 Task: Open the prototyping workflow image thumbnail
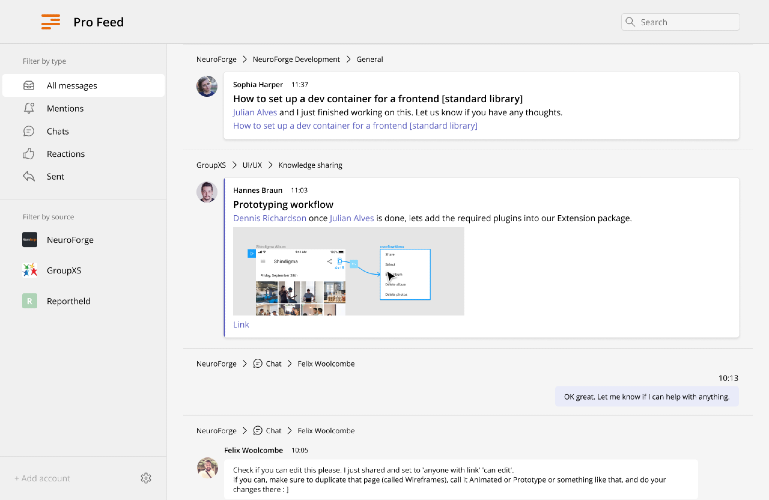(348, 271)
